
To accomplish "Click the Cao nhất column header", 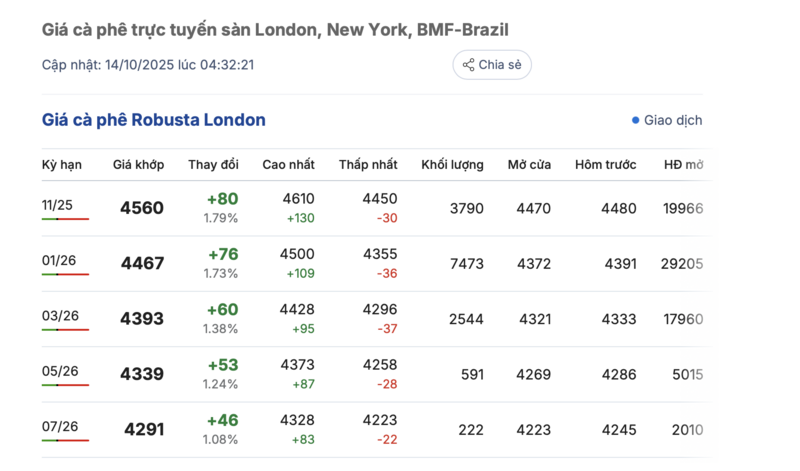I will (289, 164).
